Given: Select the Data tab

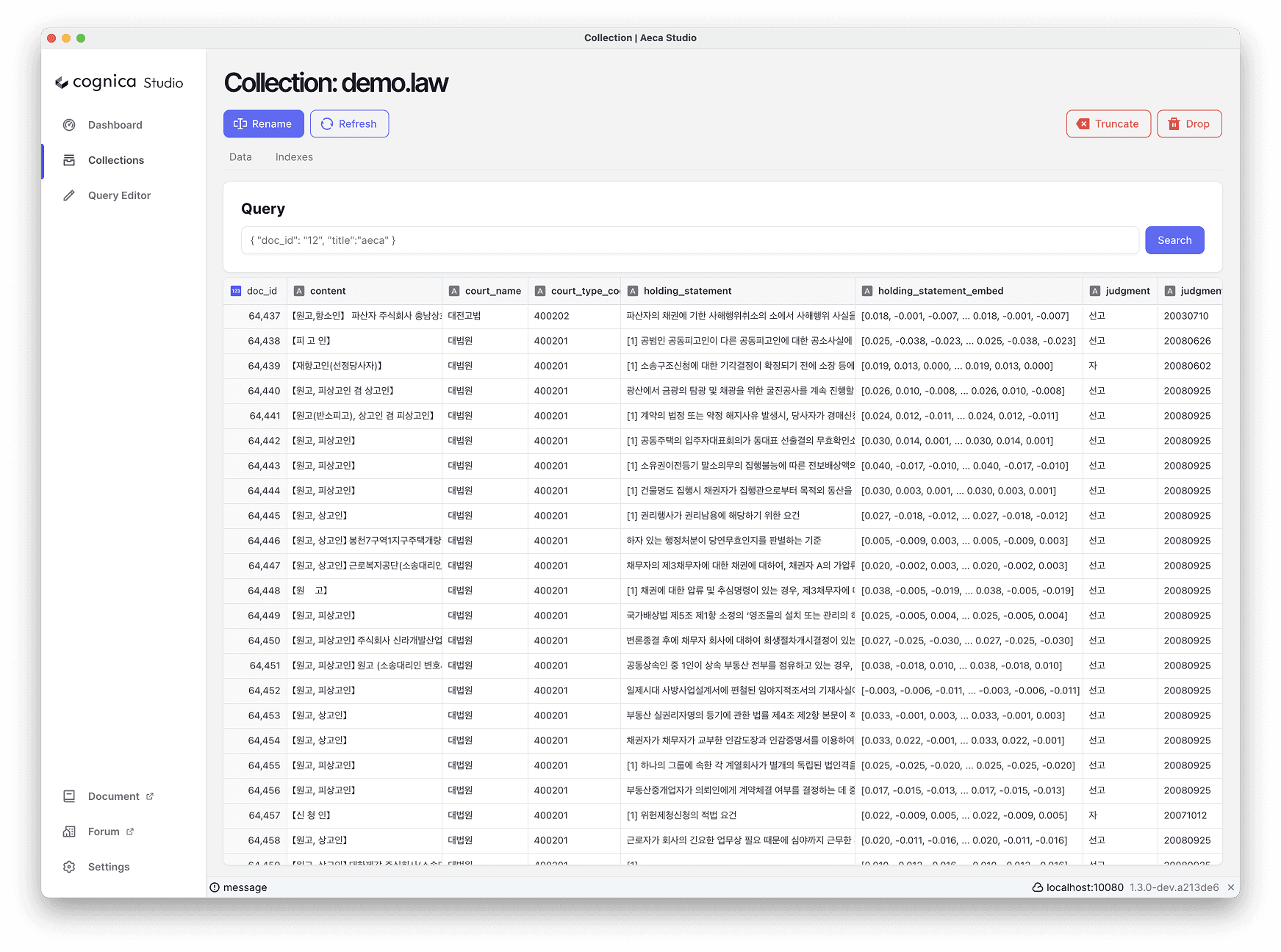Looking at the screenshot, I should tap(240, 157).
